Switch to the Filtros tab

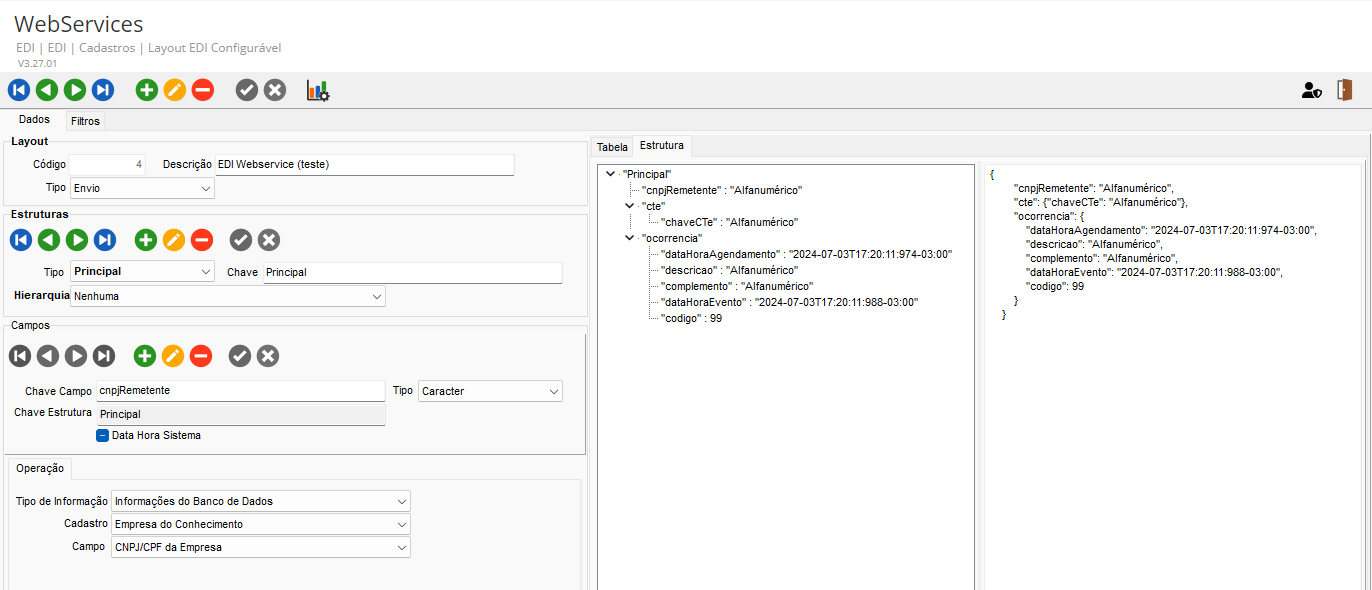coord(85,121)
